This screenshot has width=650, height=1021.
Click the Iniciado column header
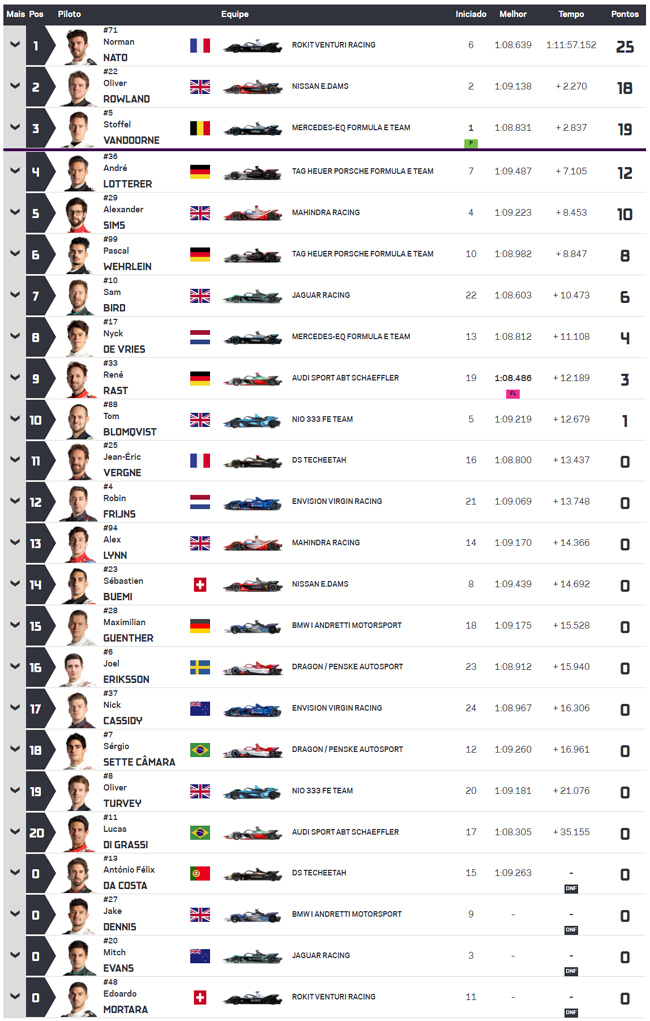(x=471, y=14)
